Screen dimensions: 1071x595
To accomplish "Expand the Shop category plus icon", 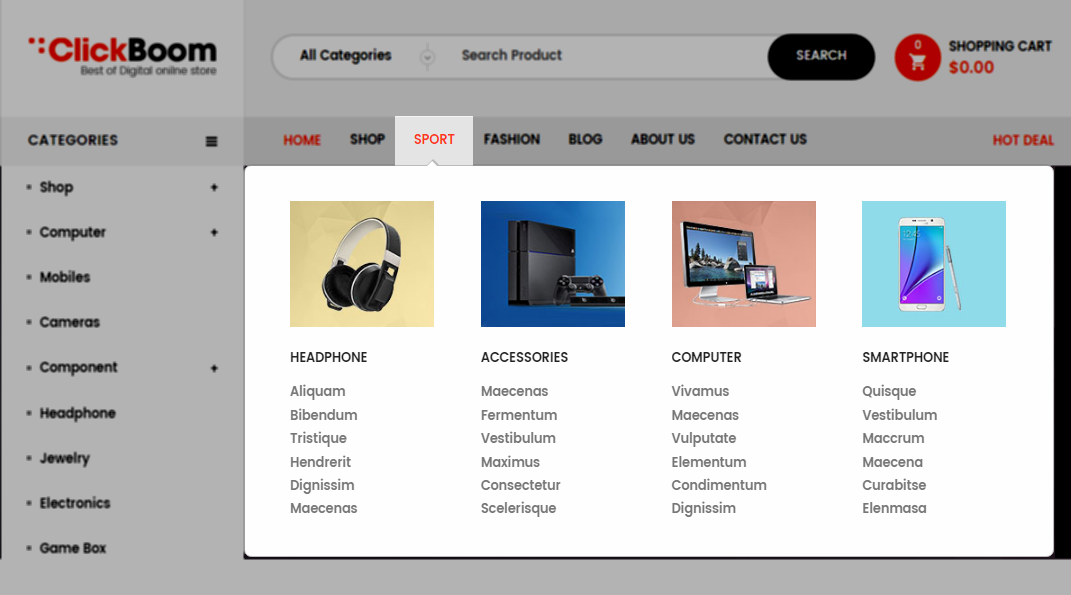I will click(214, 187).
